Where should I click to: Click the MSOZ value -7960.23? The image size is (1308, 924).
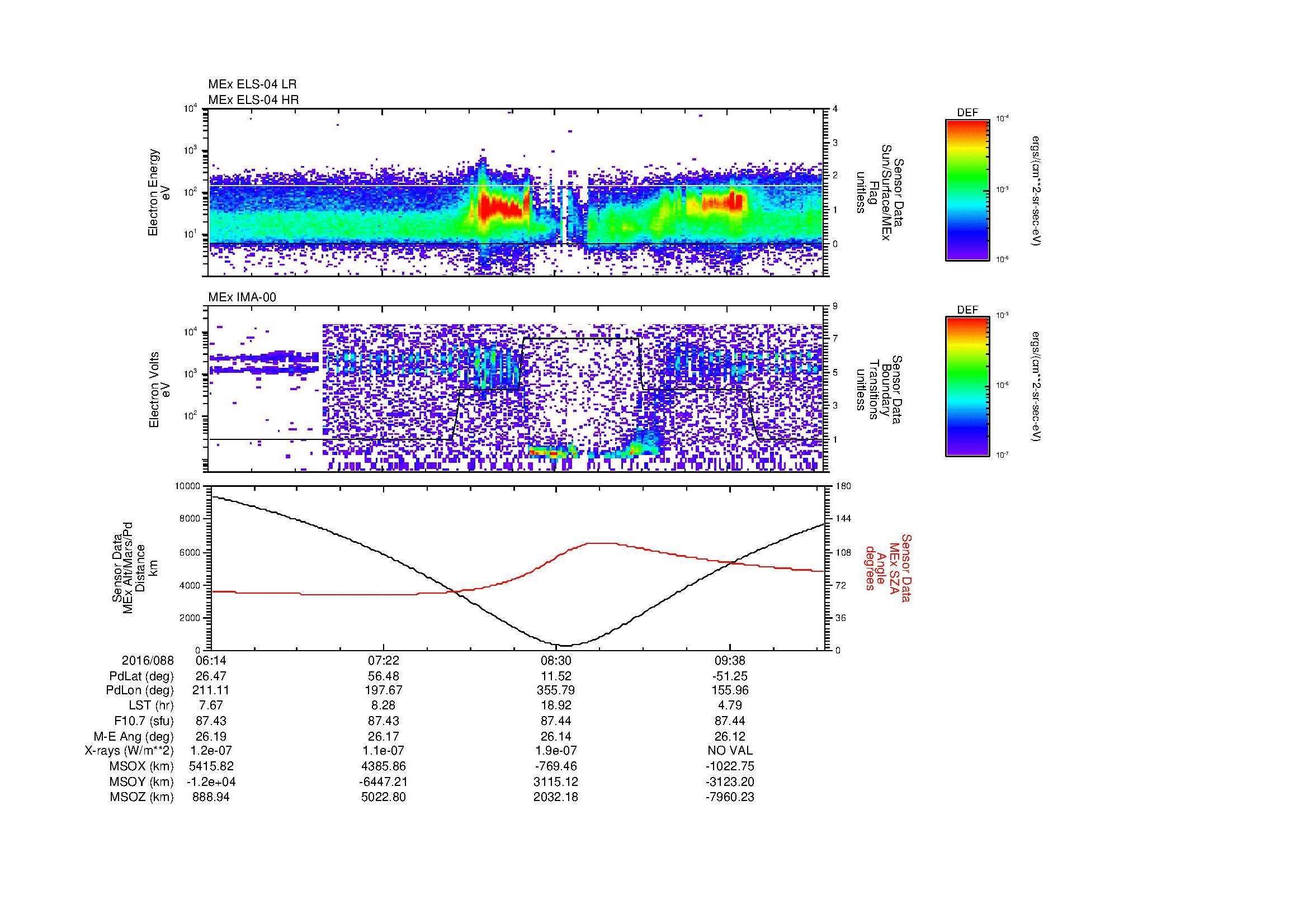[730, 798]
